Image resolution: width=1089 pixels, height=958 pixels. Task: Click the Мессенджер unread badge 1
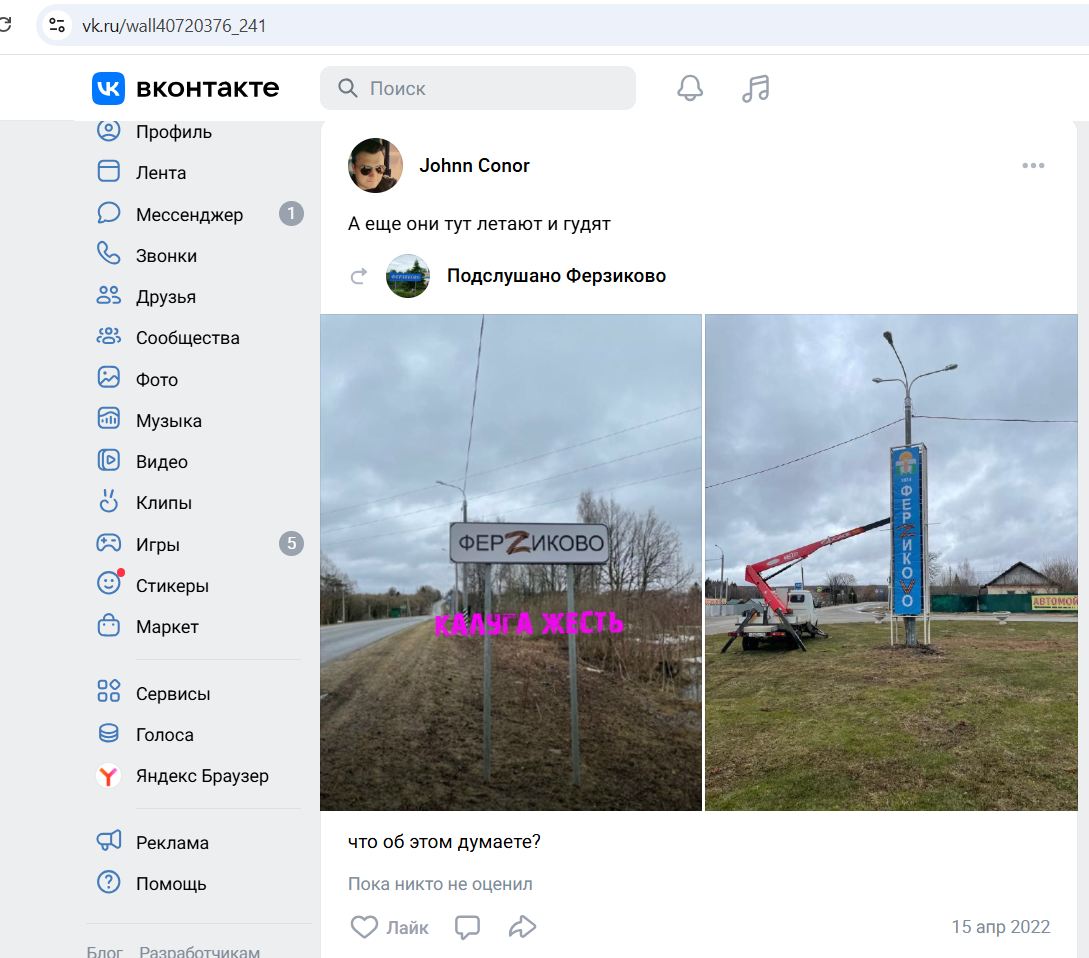coord(291,213)
